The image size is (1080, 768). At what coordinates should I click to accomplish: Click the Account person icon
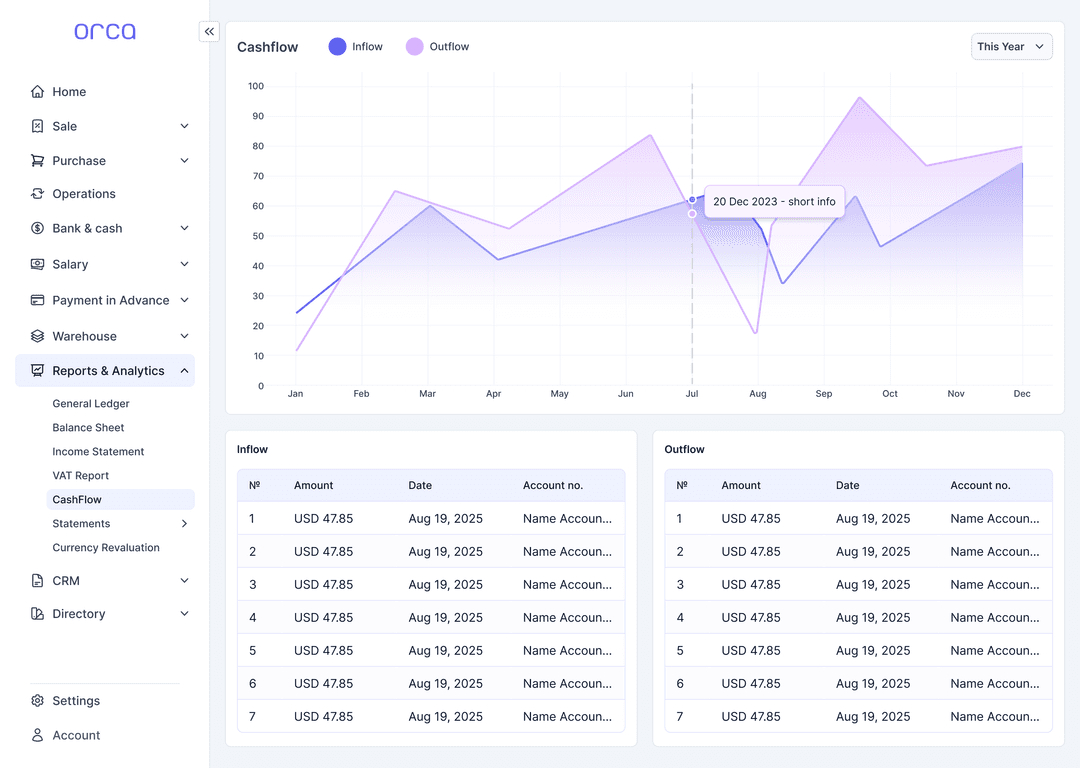tap(38, 735)
